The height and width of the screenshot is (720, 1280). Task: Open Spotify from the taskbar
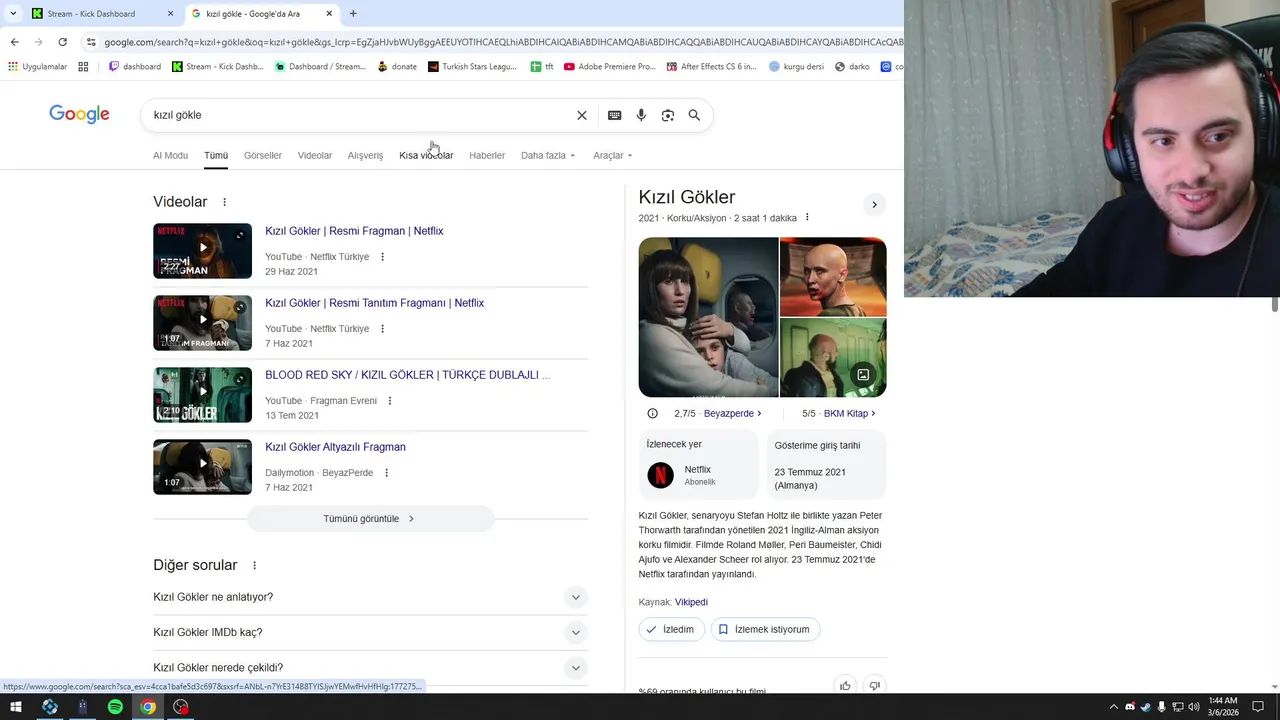(x=115, y=707)
